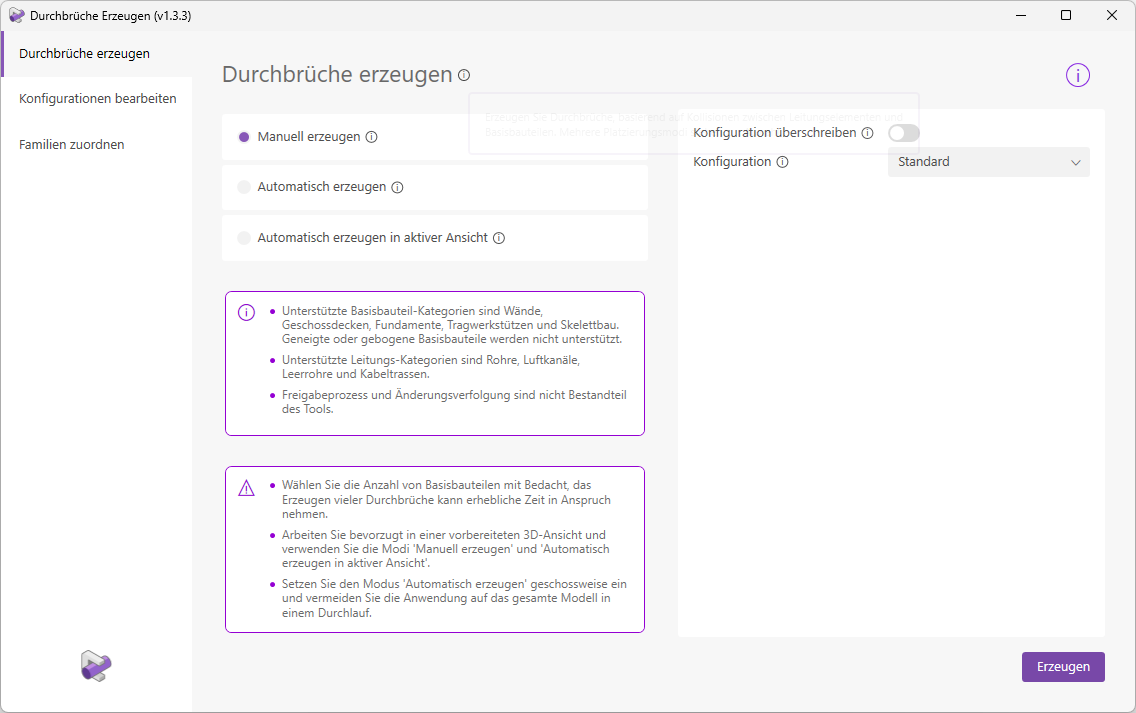Click info icon next to Automatisch erzeugen

pyautogui.click(x=397, y=187)
